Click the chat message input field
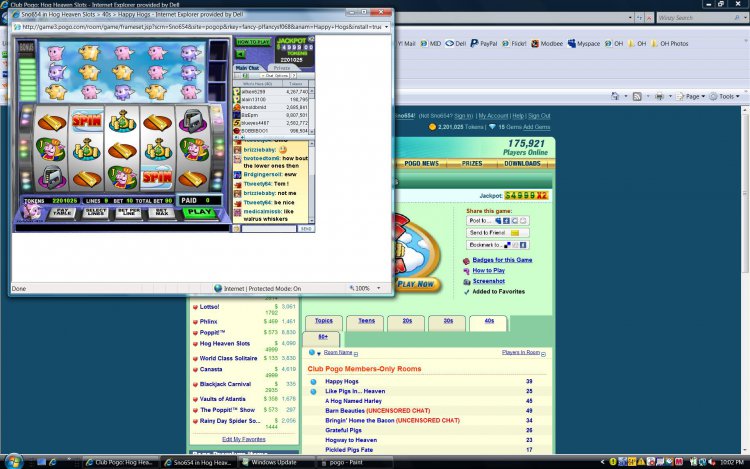 (269, 229)
